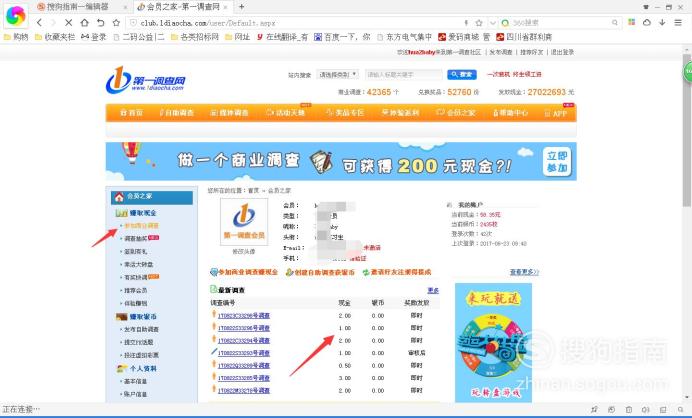The width and height of the screenshot is (692, 418).
Task: Open the 首页 navigation item
Action: (132, 113)
